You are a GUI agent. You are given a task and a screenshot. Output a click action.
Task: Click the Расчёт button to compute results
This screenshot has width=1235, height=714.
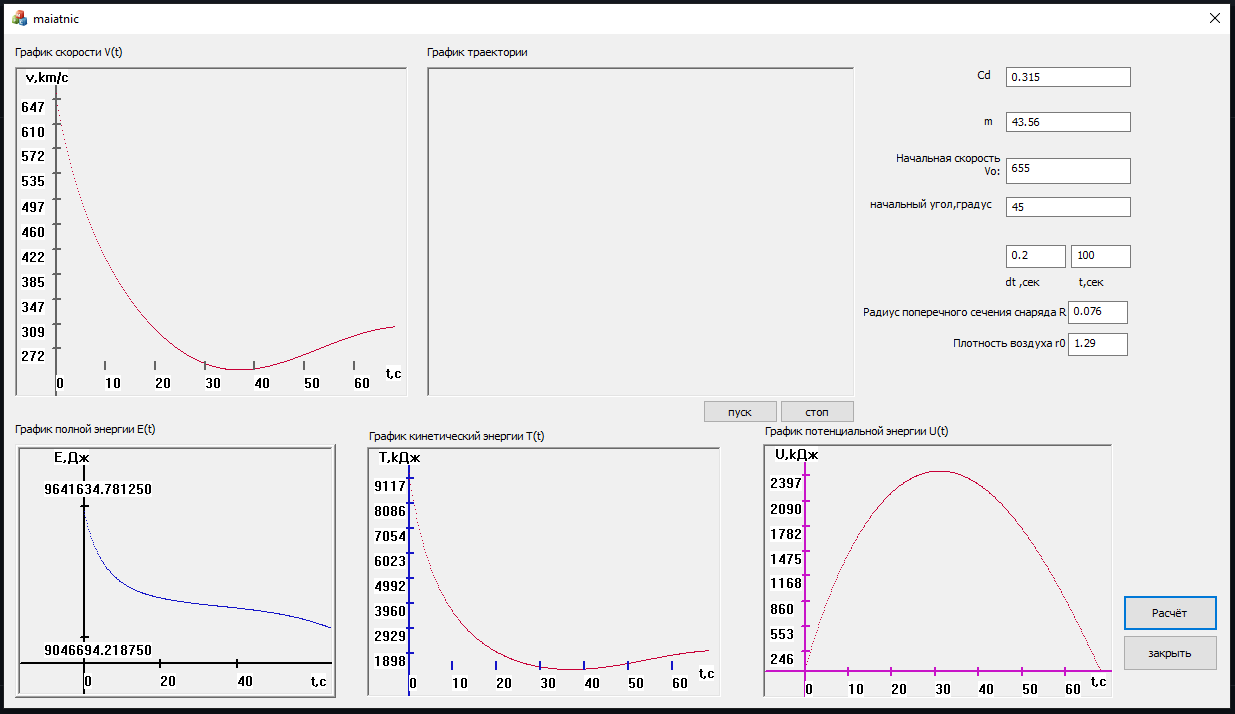(x=1170, y=613)
